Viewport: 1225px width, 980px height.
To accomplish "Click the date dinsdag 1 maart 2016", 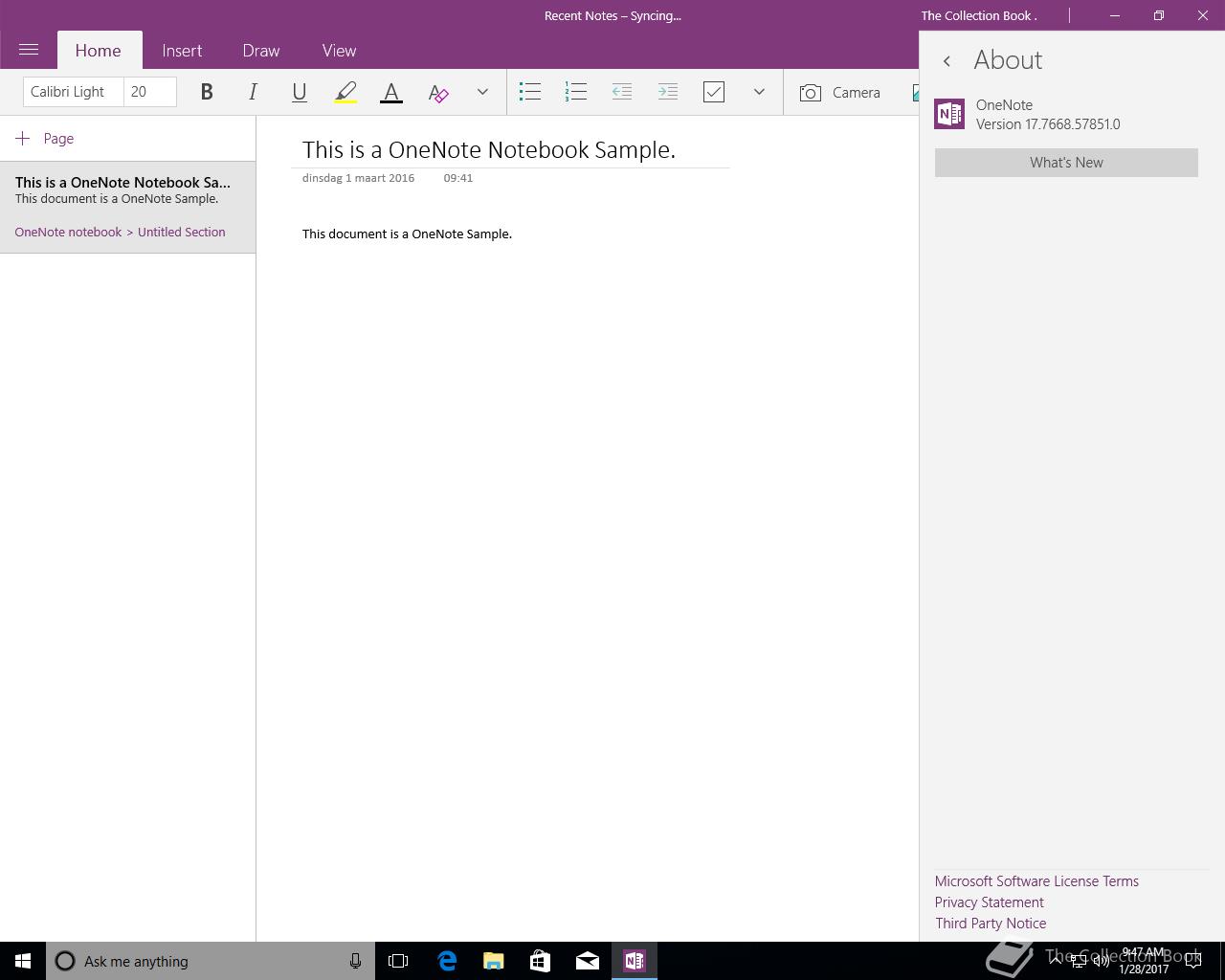I will 358,178.
